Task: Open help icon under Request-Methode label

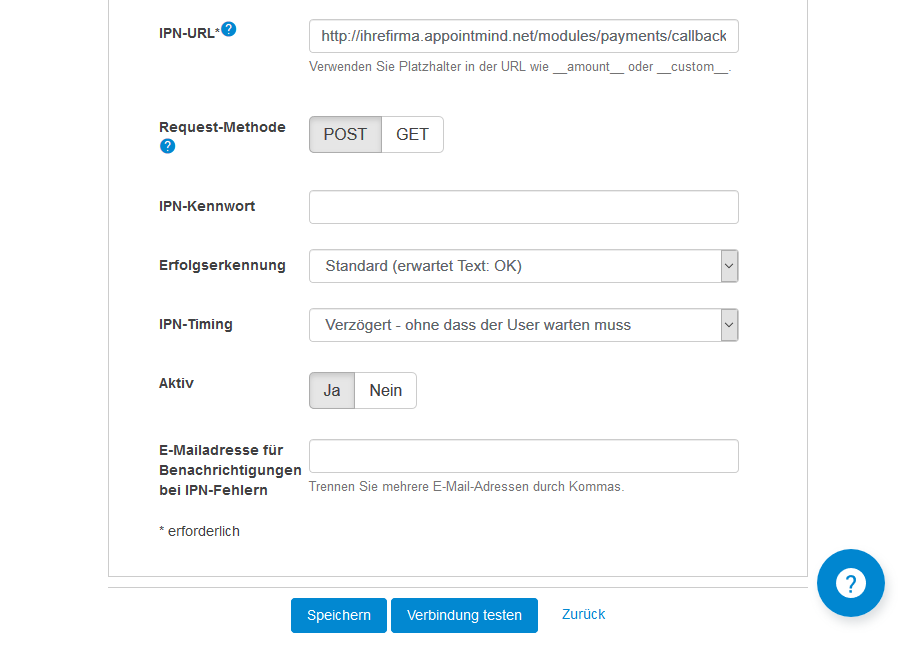Action: click(x=167, y=146)
